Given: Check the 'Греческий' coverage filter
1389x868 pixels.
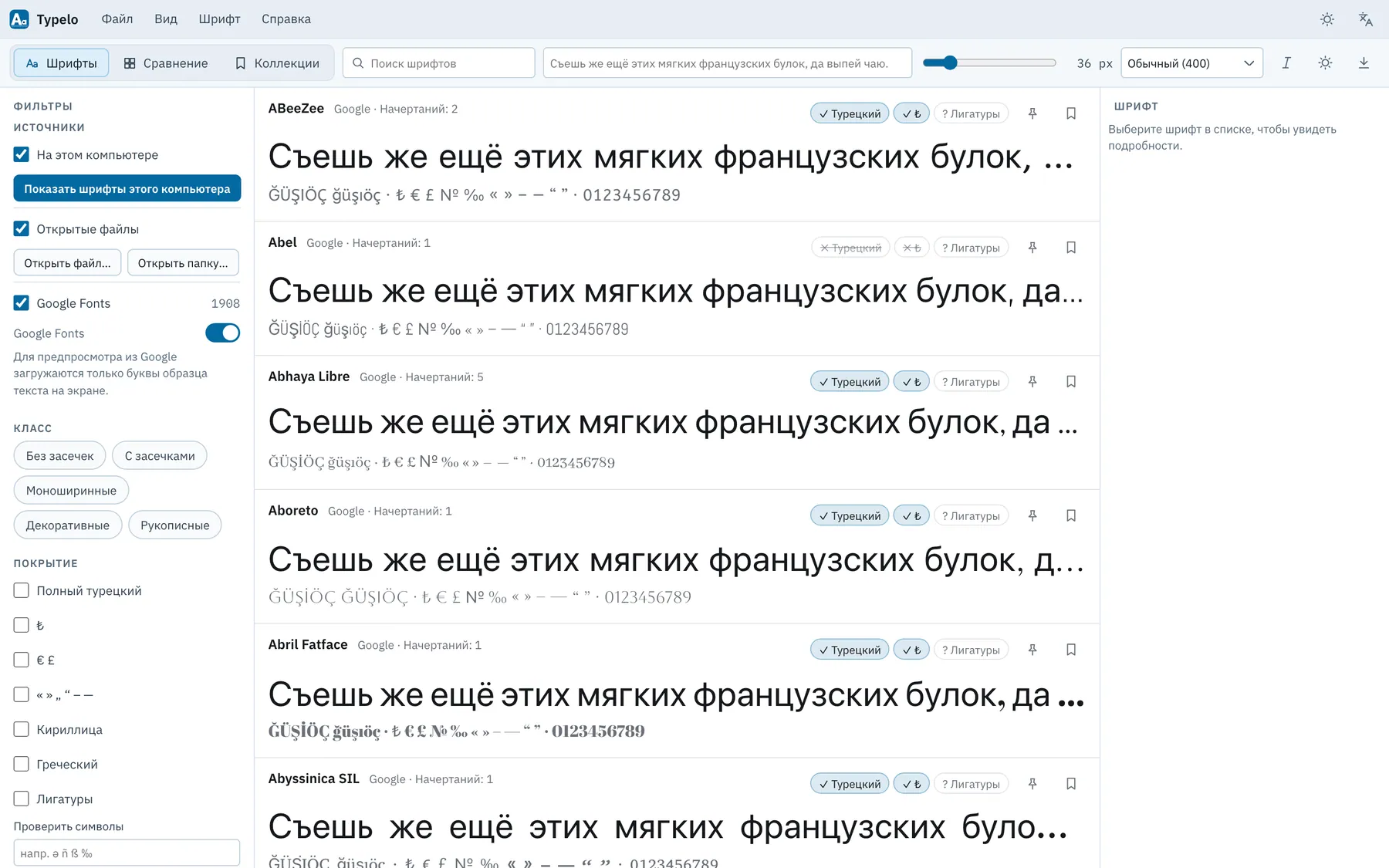Looking at the screenshot, I should point(22,765).
